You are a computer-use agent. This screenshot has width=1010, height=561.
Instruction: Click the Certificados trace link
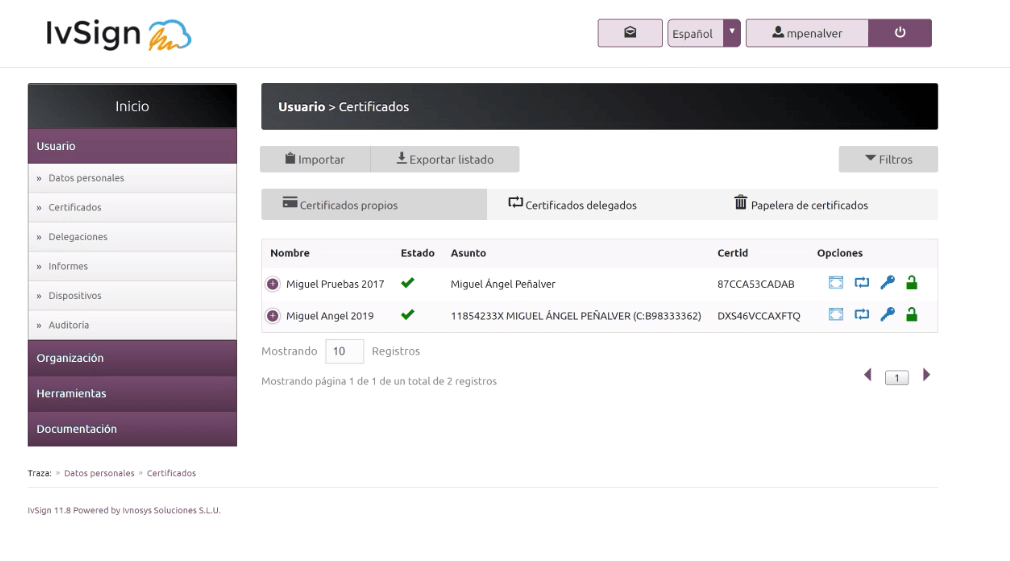point(171,473)
